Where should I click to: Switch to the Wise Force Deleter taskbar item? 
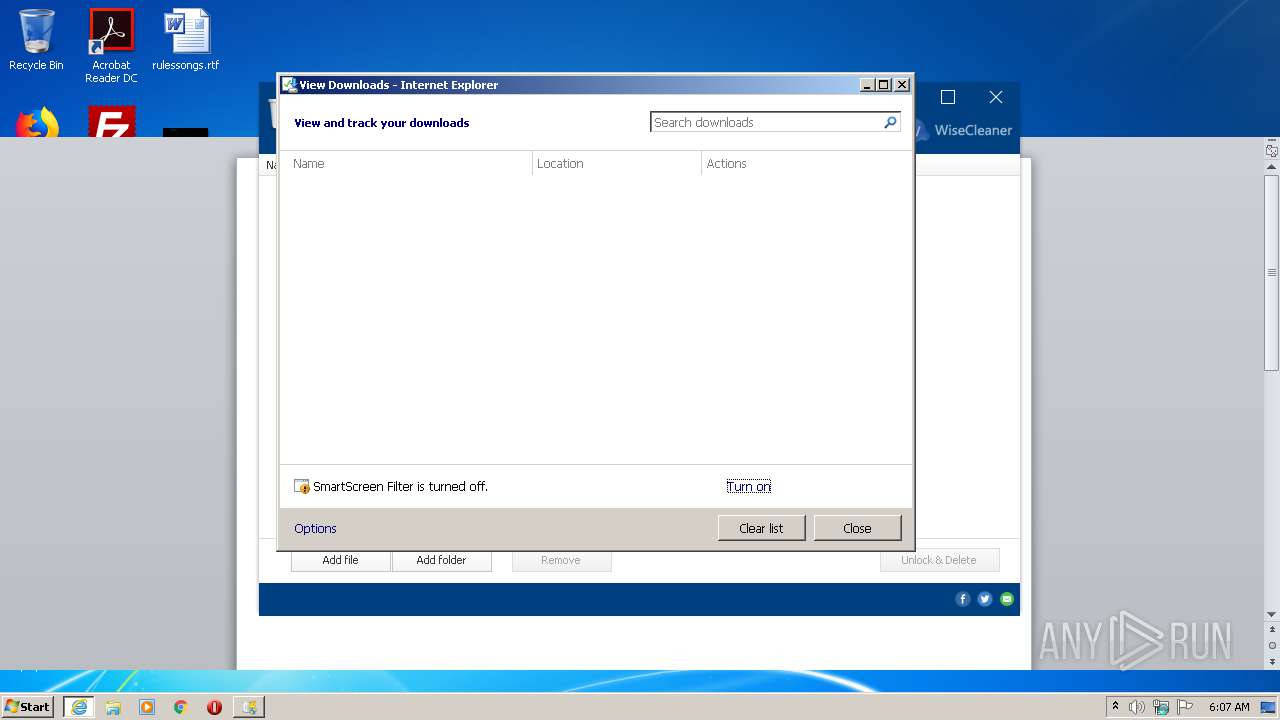(249, 707)
